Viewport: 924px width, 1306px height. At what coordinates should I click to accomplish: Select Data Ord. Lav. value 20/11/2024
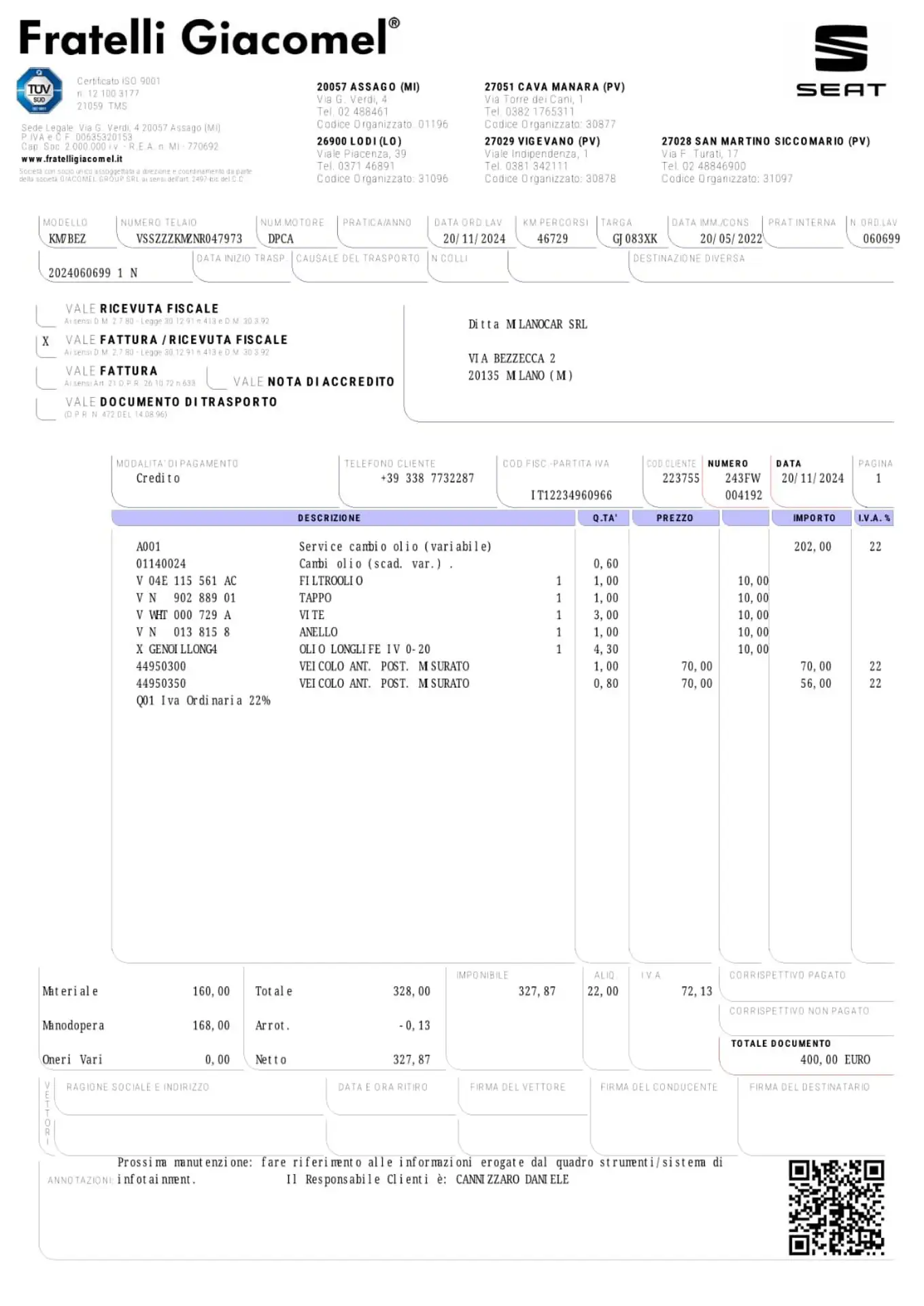pos(474,239)
